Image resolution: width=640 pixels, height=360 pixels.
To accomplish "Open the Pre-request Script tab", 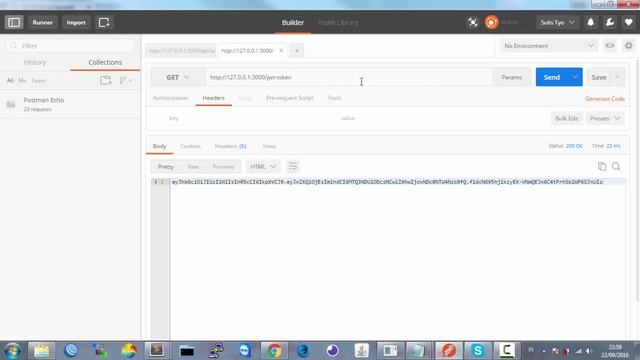I will click(x=290, y=98).
